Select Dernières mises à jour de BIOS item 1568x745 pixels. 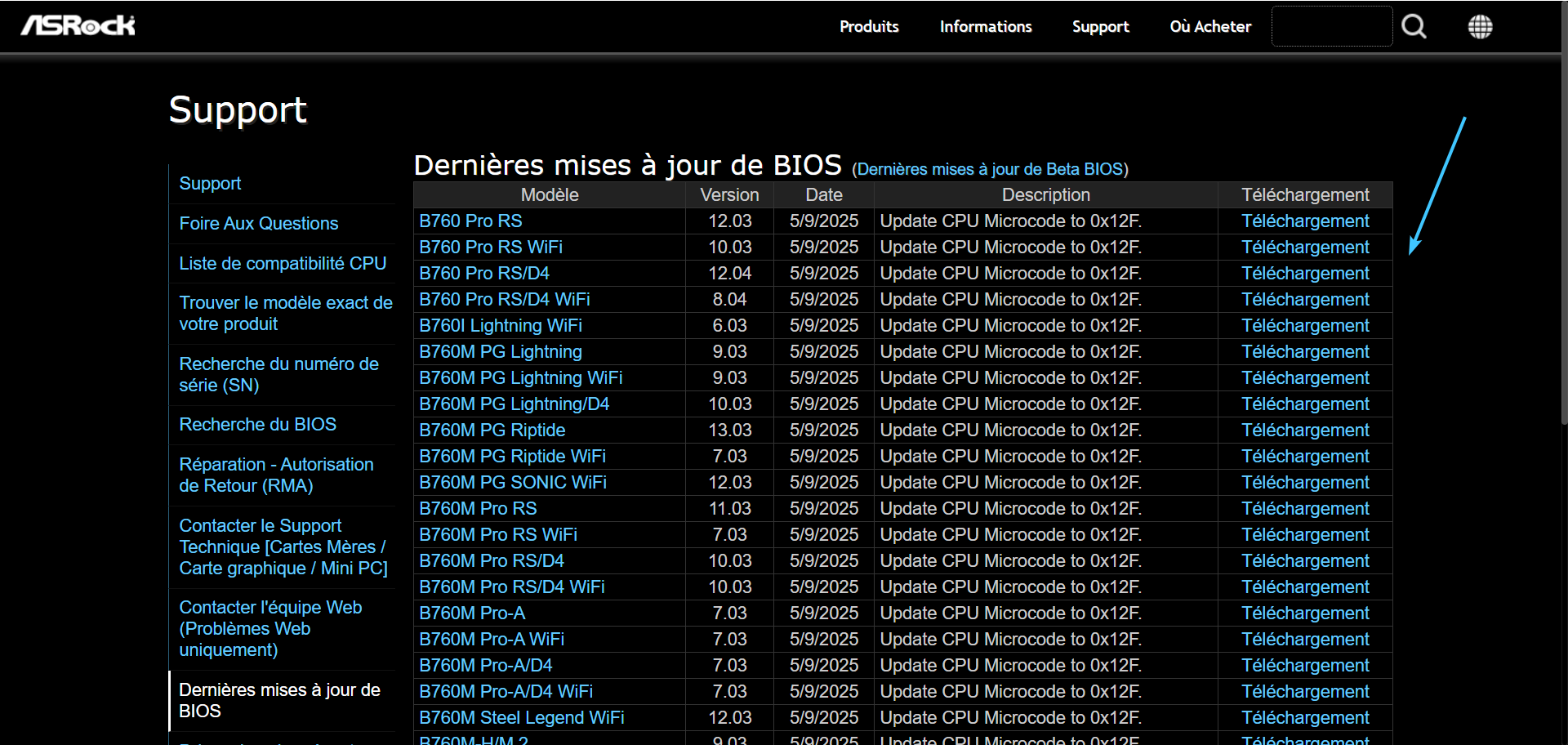[279, 701]
